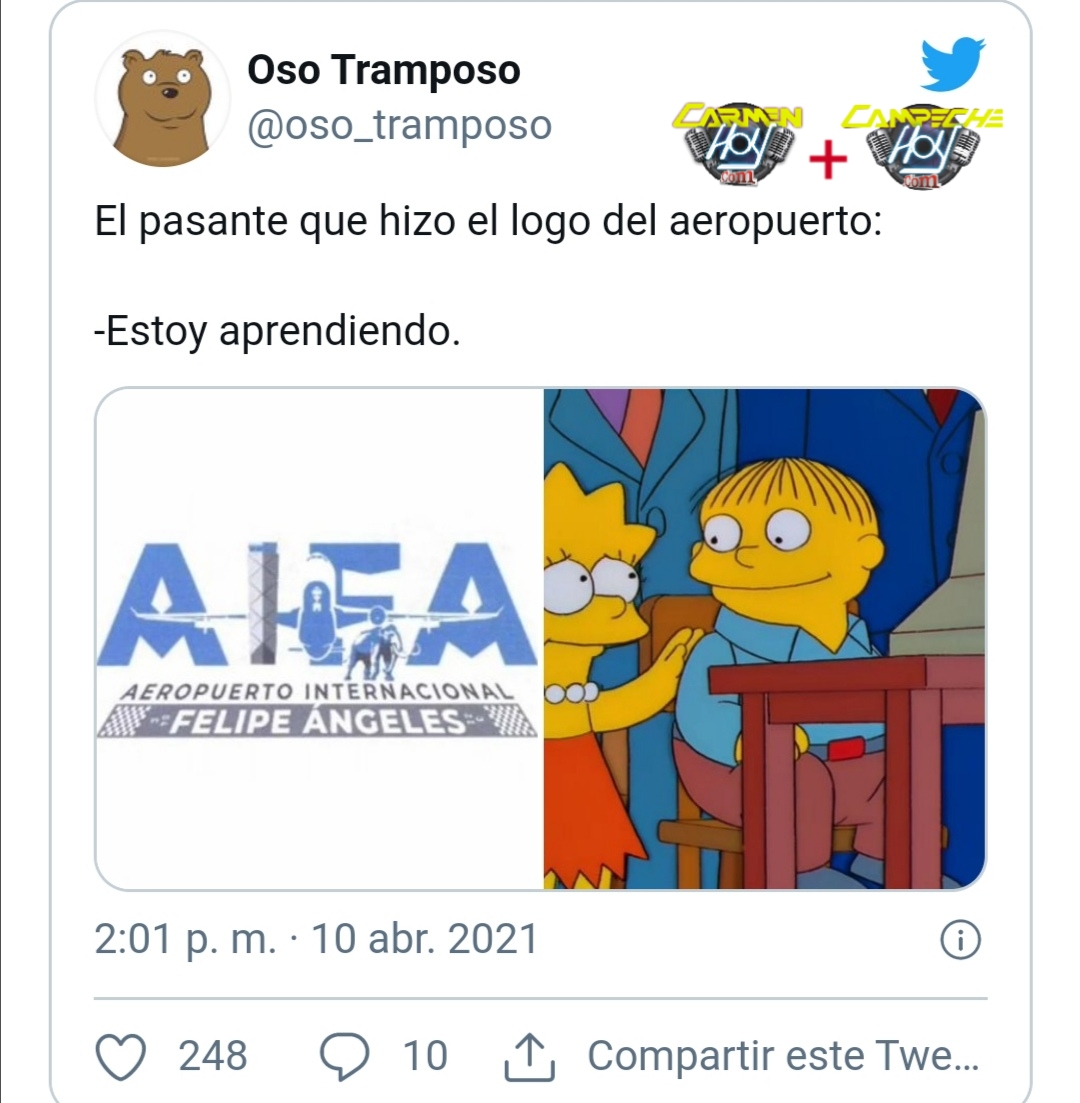
Task: Open Oso Tramposo bear avatar
Action: point(163,98)
